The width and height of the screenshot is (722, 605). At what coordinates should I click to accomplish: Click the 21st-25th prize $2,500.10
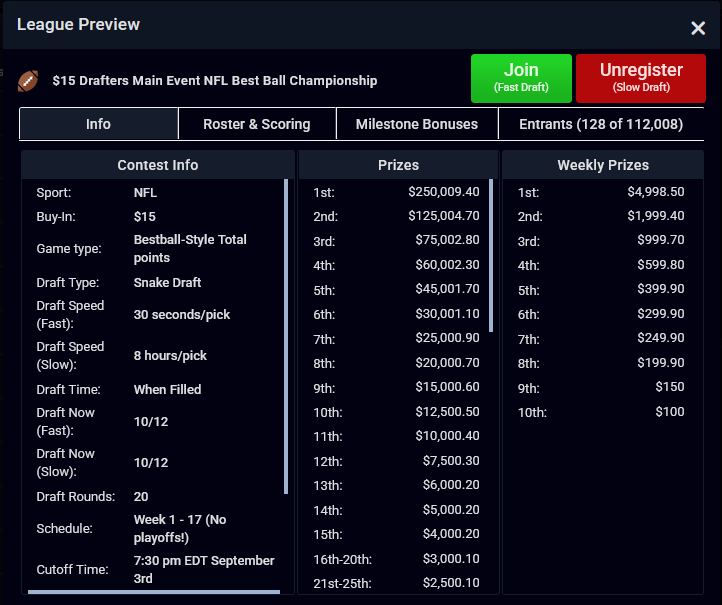pos(451,582)
